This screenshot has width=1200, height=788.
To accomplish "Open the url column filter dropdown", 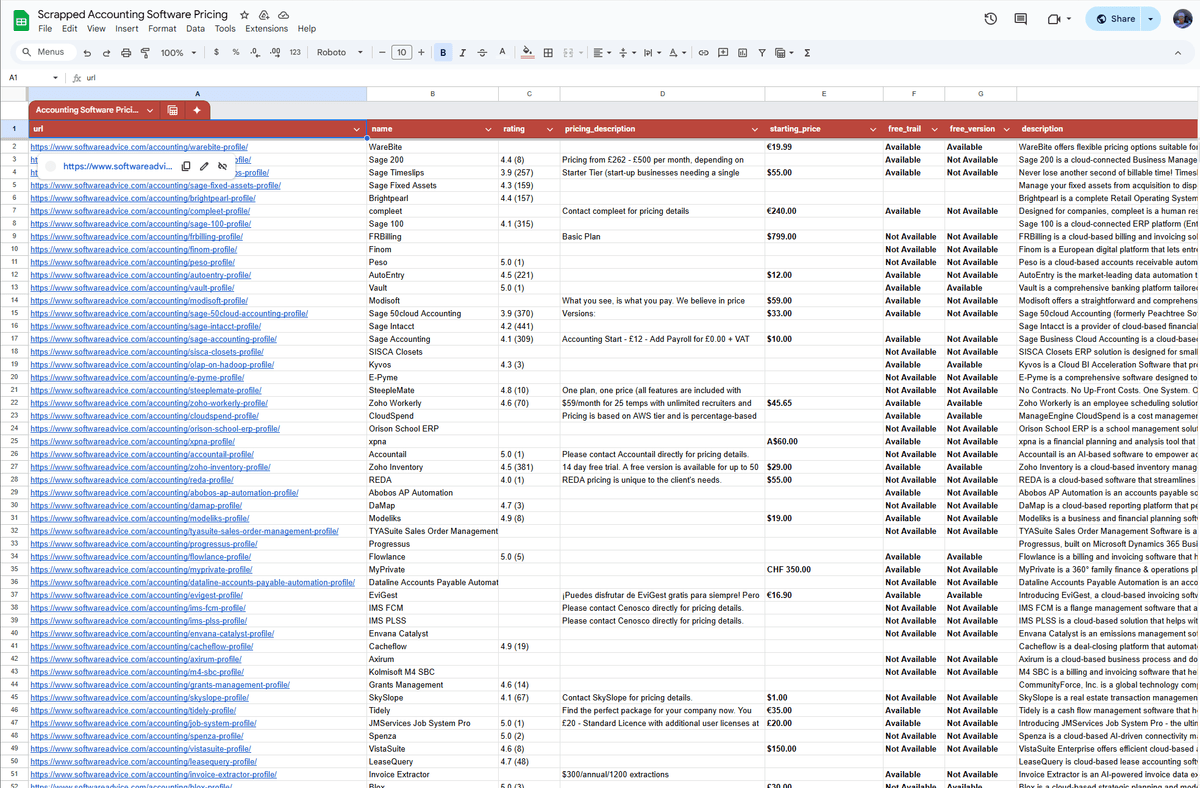I will 357,129.
